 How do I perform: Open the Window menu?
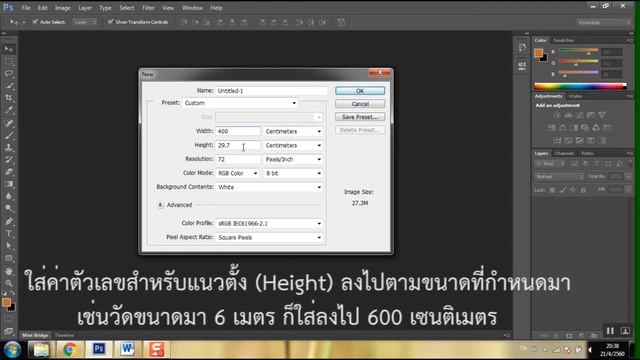(x=192, y=8)
